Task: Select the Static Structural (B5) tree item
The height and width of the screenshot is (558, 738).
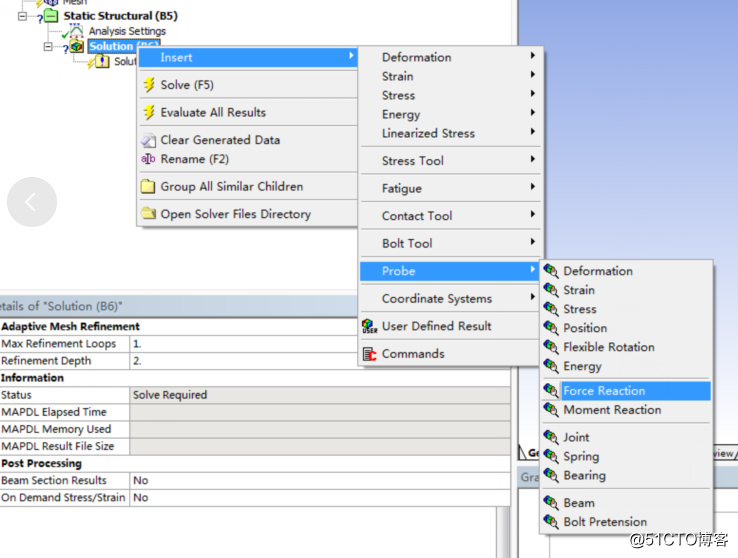Action: [120, 16]
